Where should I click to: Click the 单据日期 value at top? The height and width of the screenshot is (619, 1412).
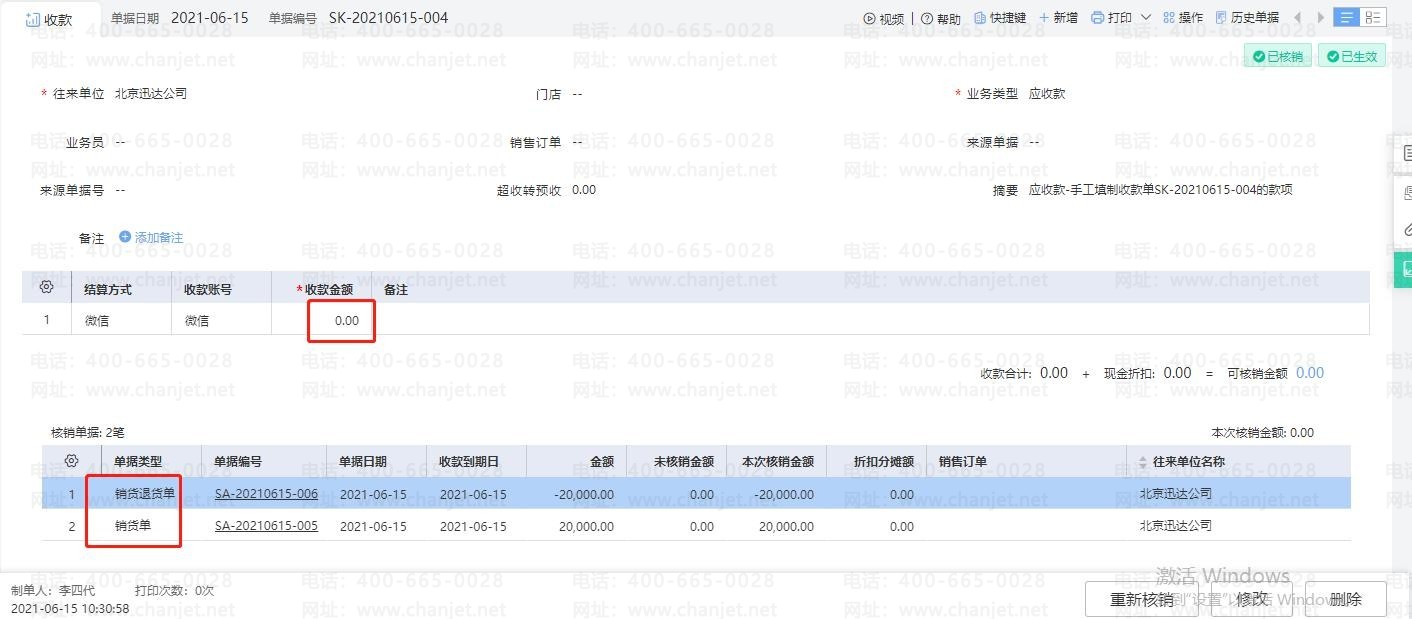coord(210,18)
